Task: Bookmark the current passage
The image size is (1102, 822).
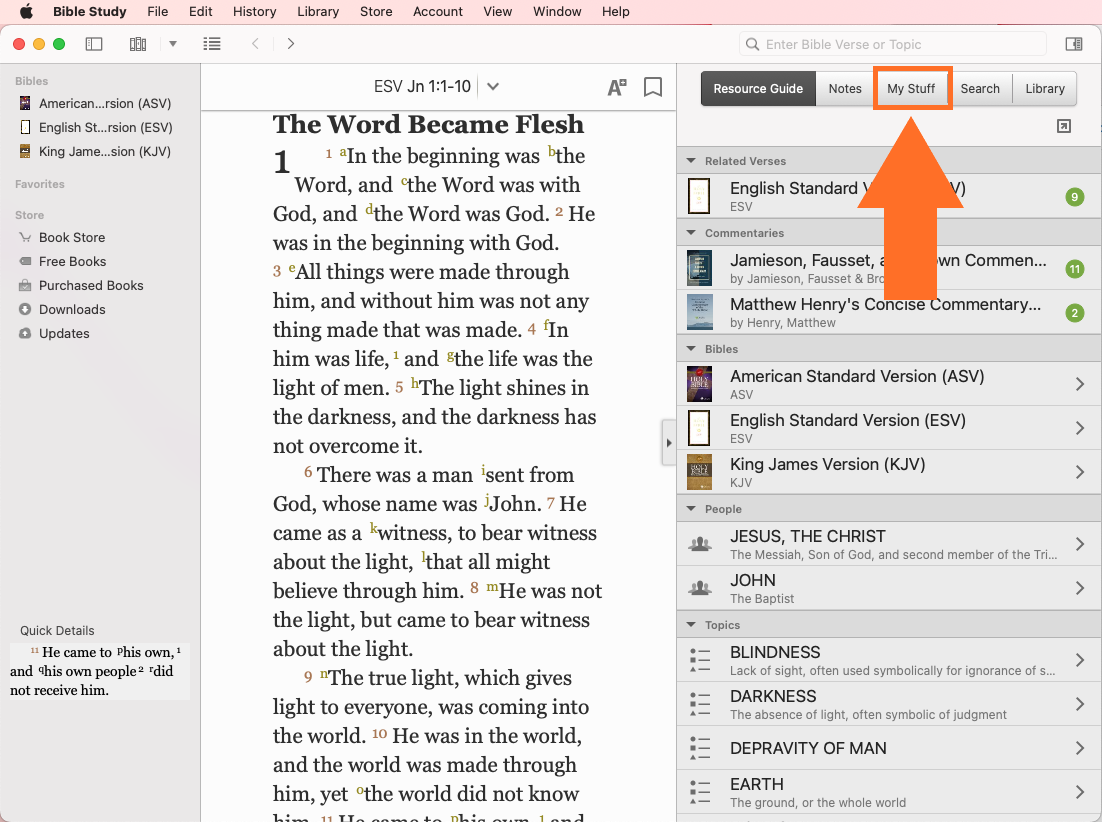Action: (653, 87)
